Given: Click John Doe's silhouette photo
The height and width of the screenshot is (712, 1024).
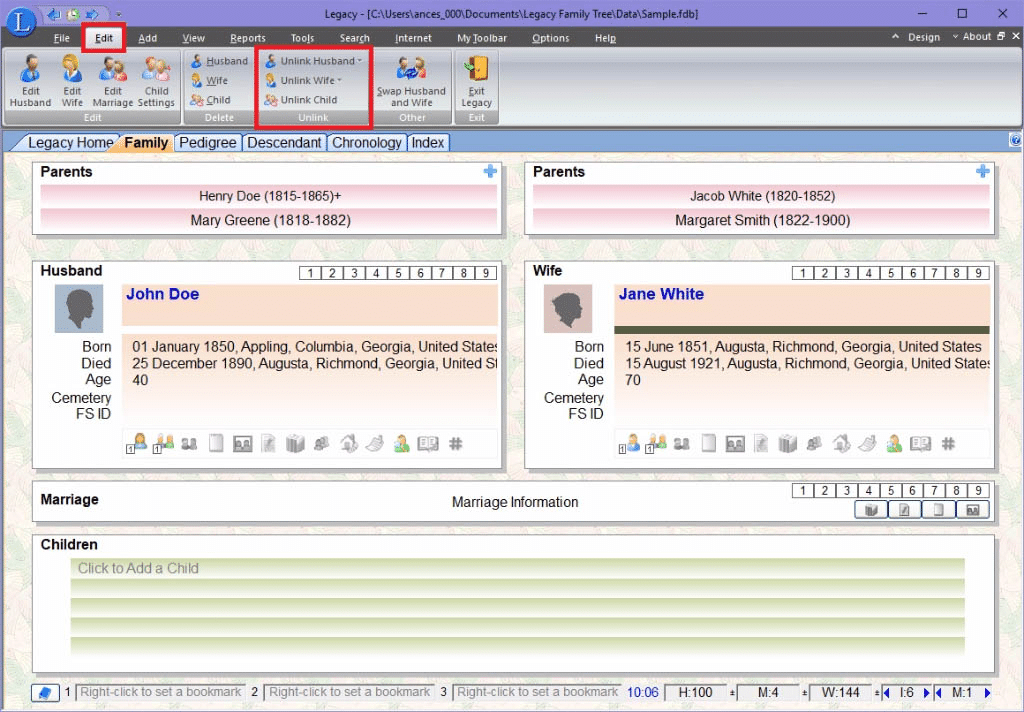Looking at the screenshot, I should (79, 308).
